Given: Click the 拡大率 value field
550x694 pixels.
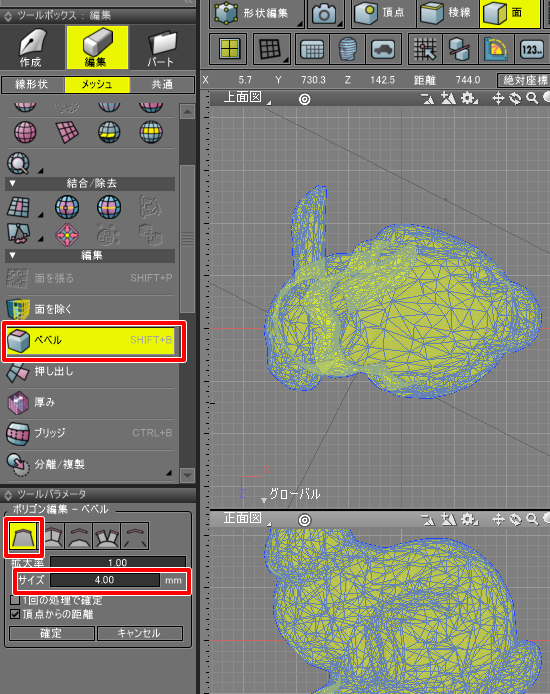Looking at the screenshot, I should pyautogui.click(x=118, y=563).
